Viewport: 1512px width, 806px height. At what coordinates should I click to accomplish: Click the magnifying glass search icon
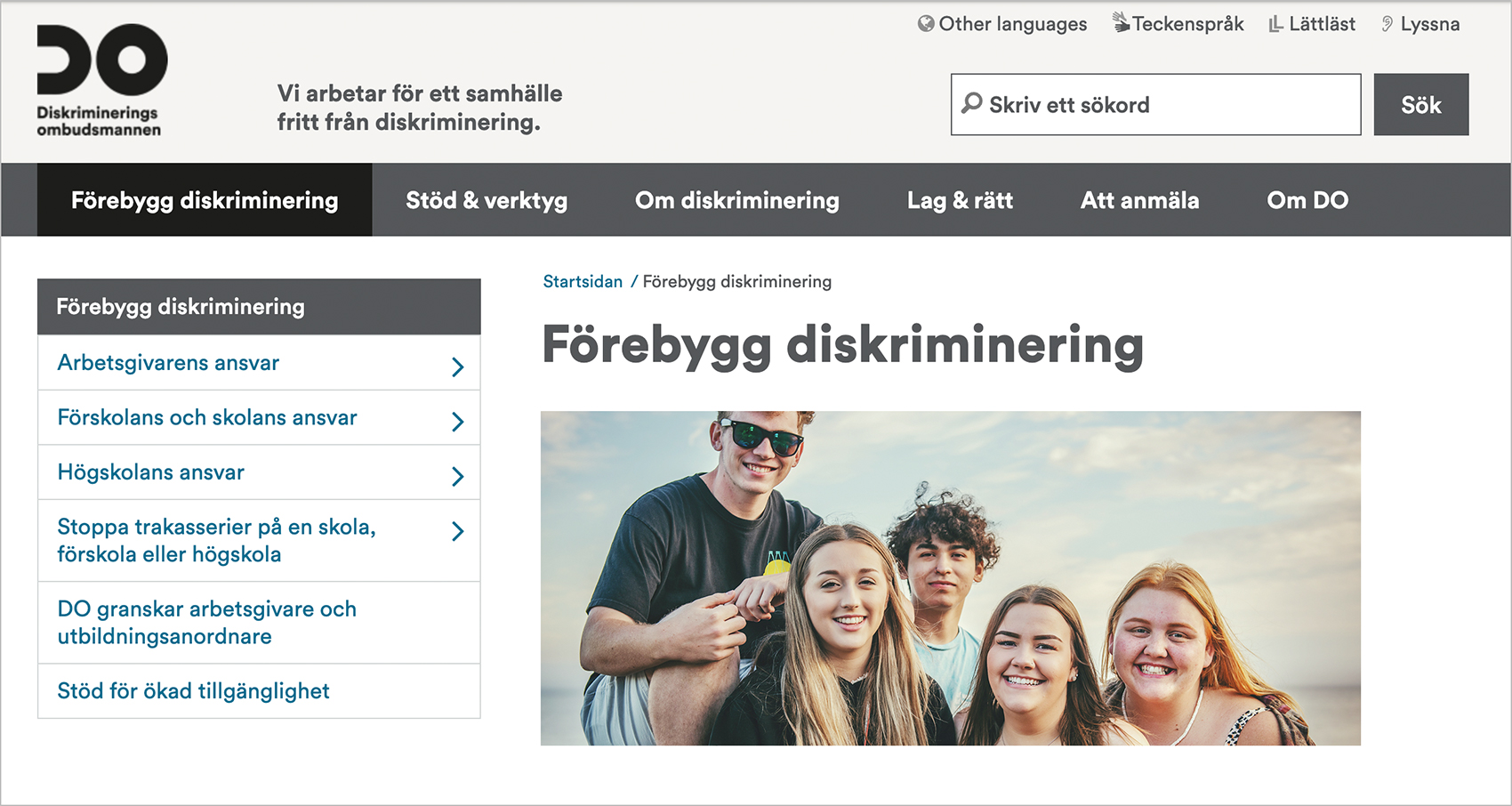pyautogui.click(x=972, y=104)
